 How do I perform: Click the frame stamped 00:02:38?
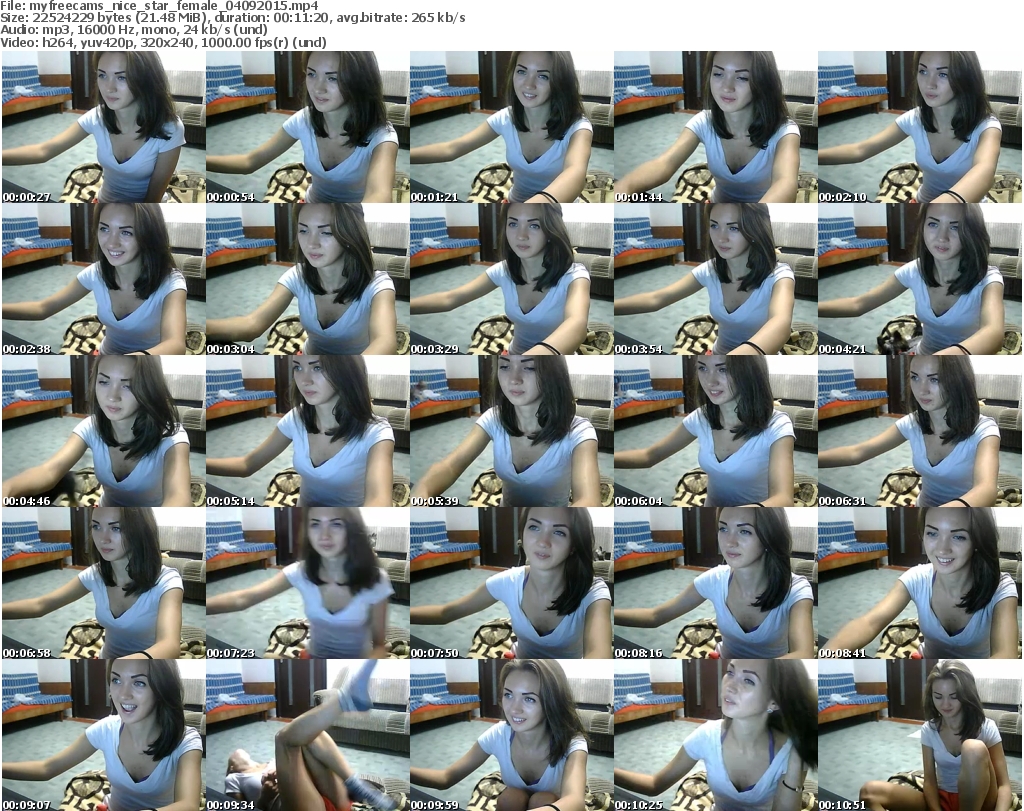(x=104, y=279)
